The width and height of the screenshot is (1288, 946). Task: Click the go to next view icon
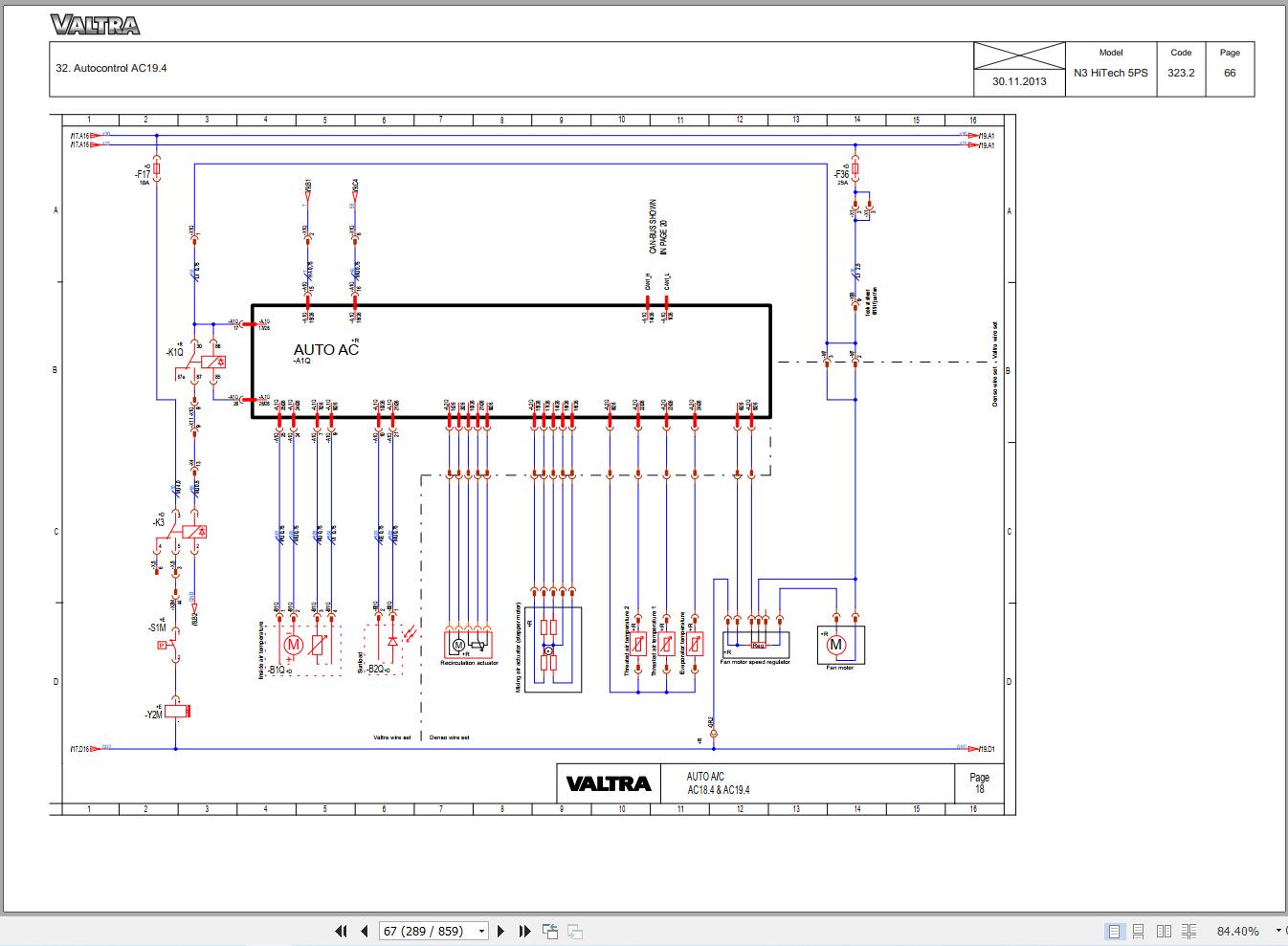[x=575, y=931]
